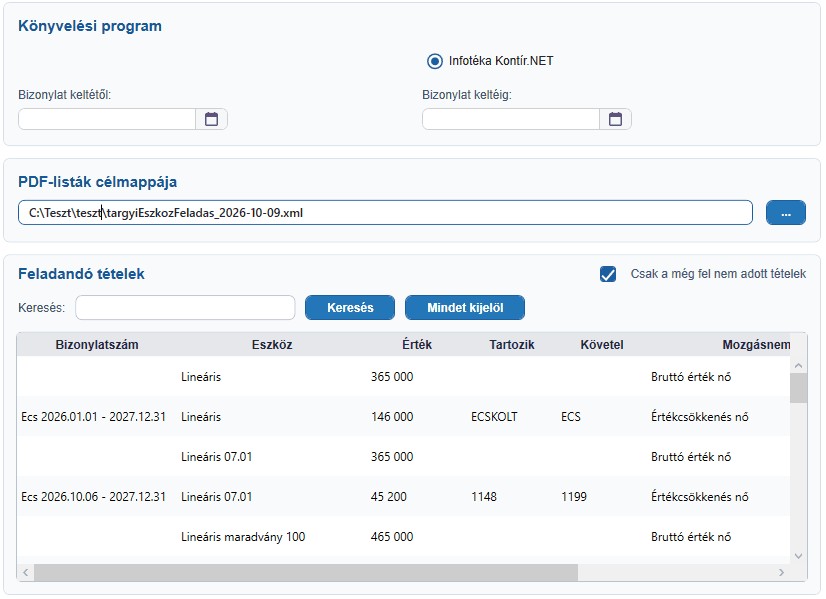Sort by Érték column header
The image size is (826, 599).
417,345
